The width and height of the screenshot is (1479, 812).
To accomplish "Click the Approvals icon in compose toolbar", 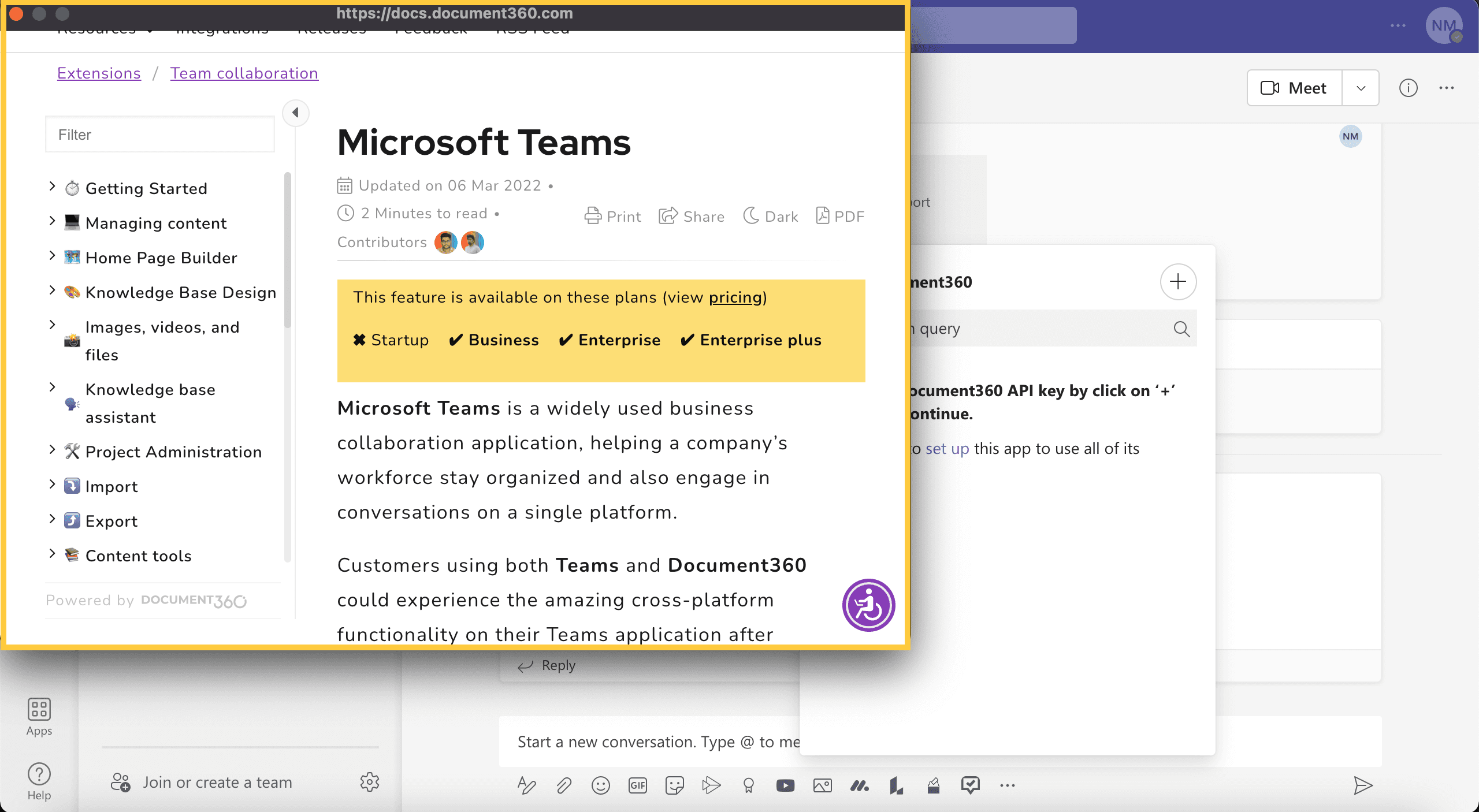I will pos(971,785).
